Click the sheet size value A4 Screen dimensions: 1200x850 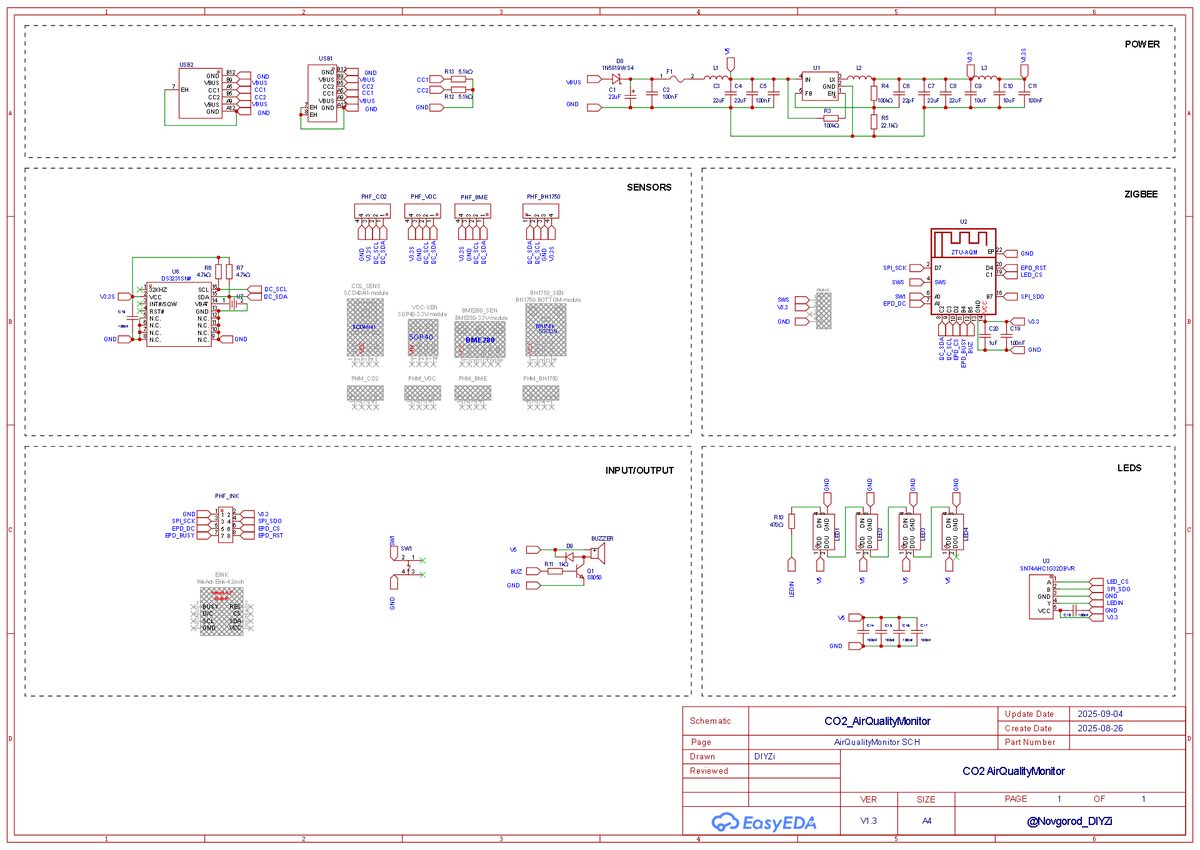click(x=927, y=821)
